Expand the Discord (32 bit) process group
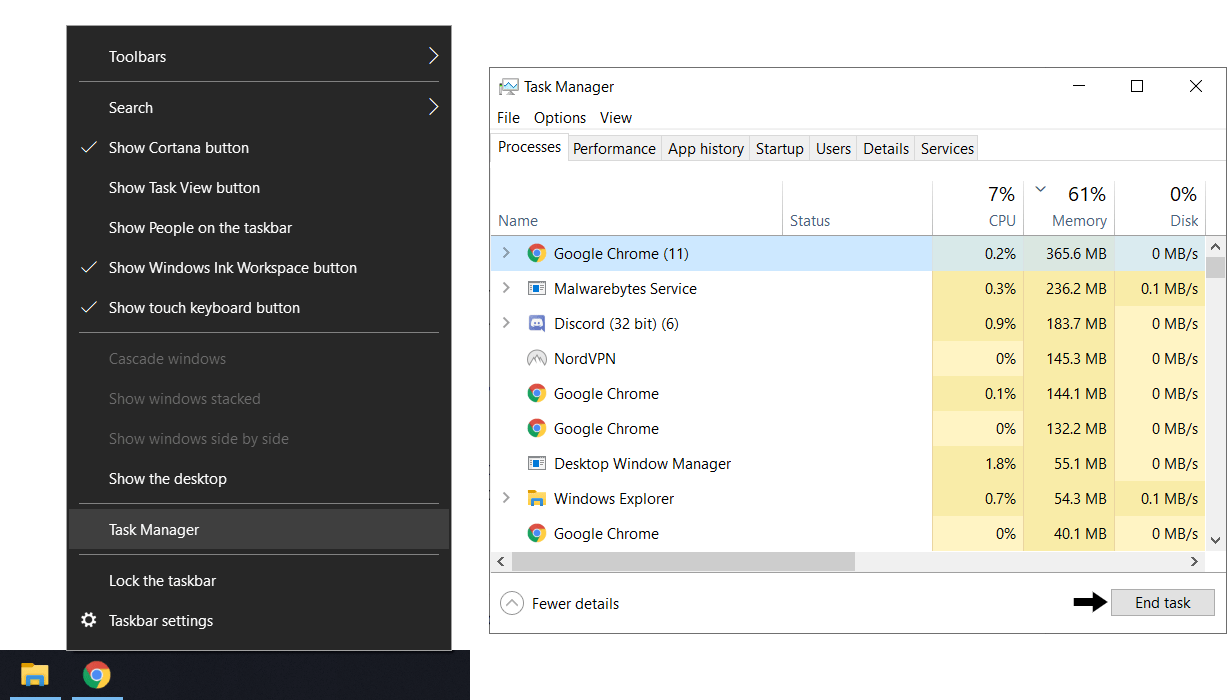Screen dimensions: 1232x700 505,323
